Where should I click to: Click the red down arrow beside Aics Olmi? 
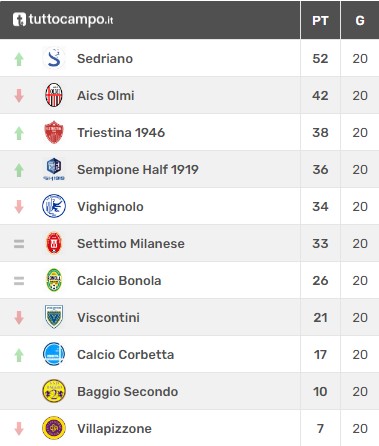[x=19, y=96]
